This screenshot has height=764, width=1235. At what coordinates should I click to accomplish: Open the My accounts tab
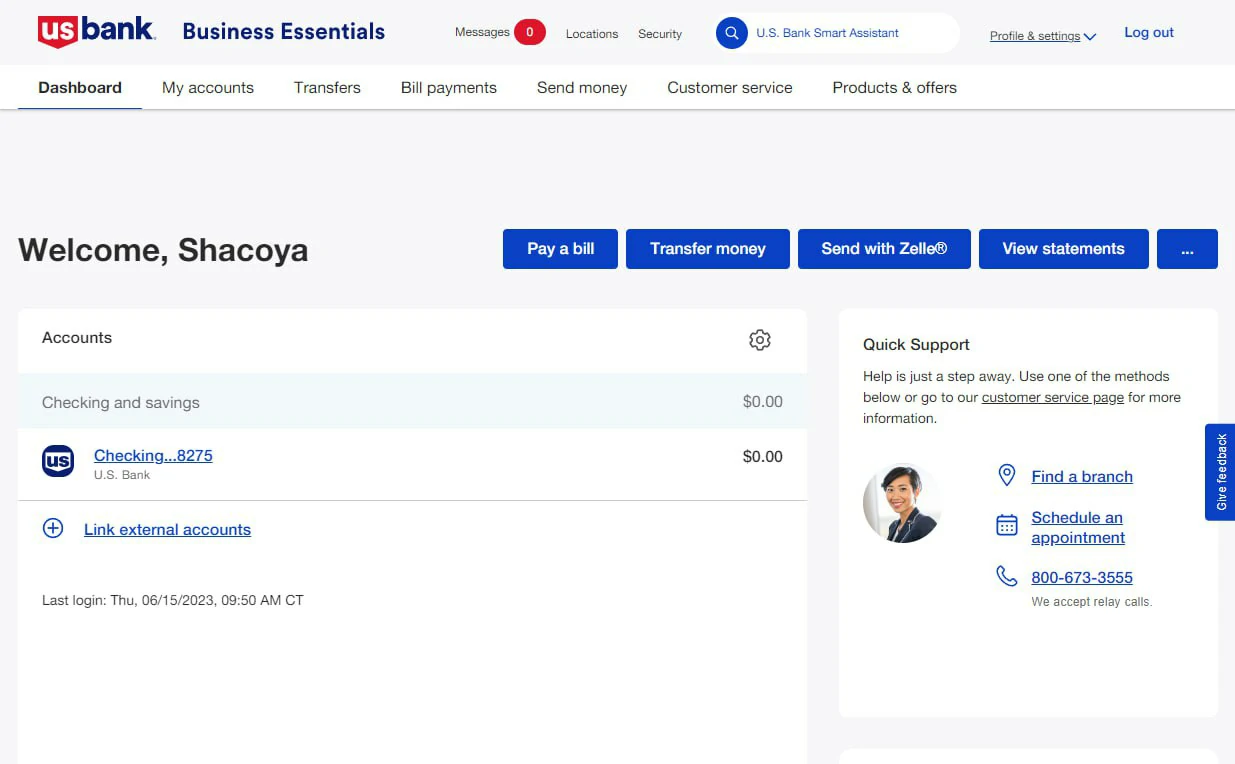tap(208, 88)
